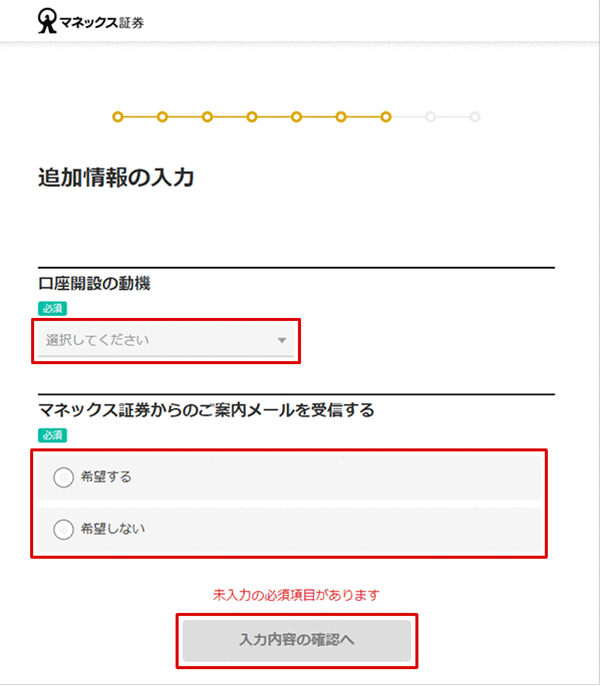Click the second progress step circle
600x686 pixels.
[x=163, y=117]
